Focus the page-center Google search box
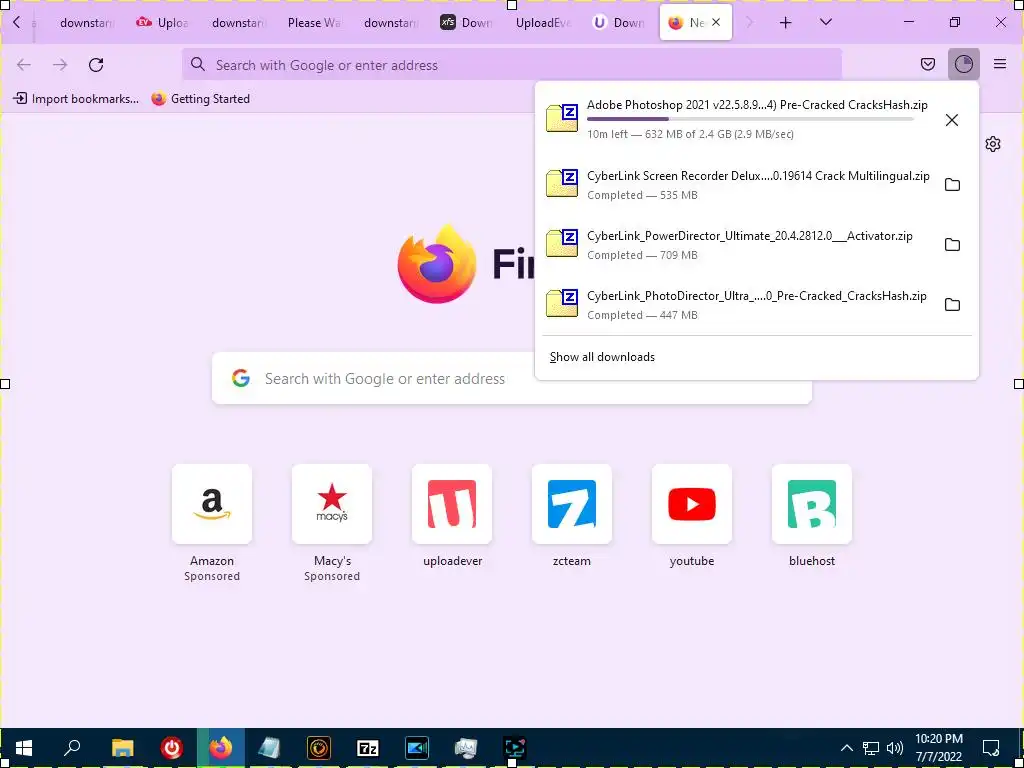Image resolution: width=1024 pixels, height=768 pixels. [x=512, y=378]
